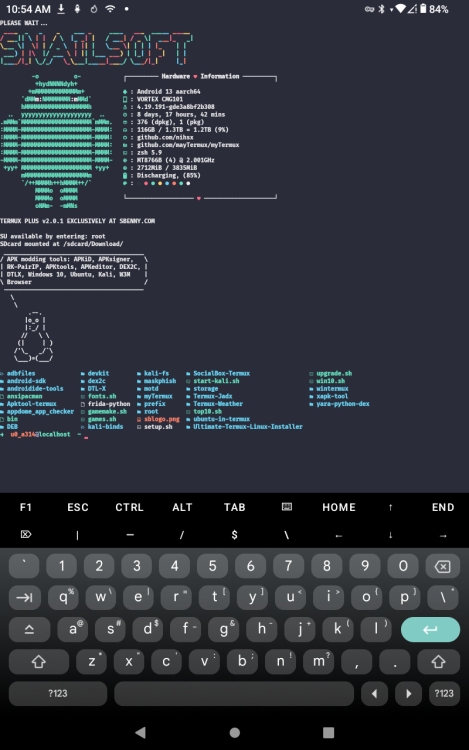Tap the HOME extra key
The height and width of the screenshot is (750, 469).
338,507
